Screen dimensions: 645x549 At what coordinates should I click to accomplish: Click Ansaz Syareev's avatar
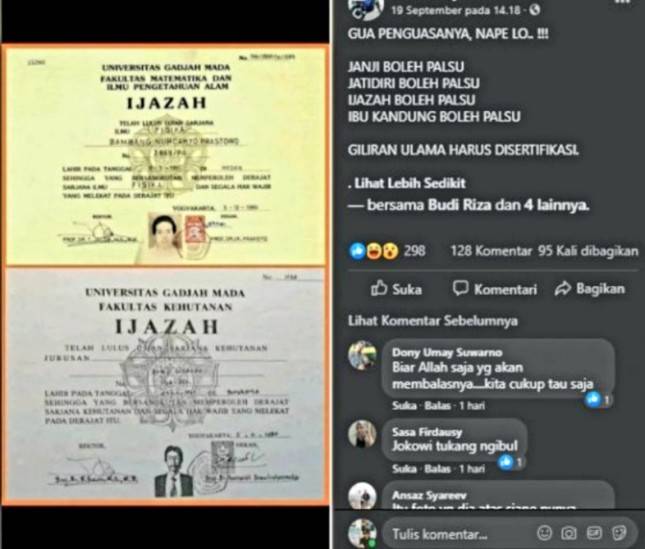point(362,496)
